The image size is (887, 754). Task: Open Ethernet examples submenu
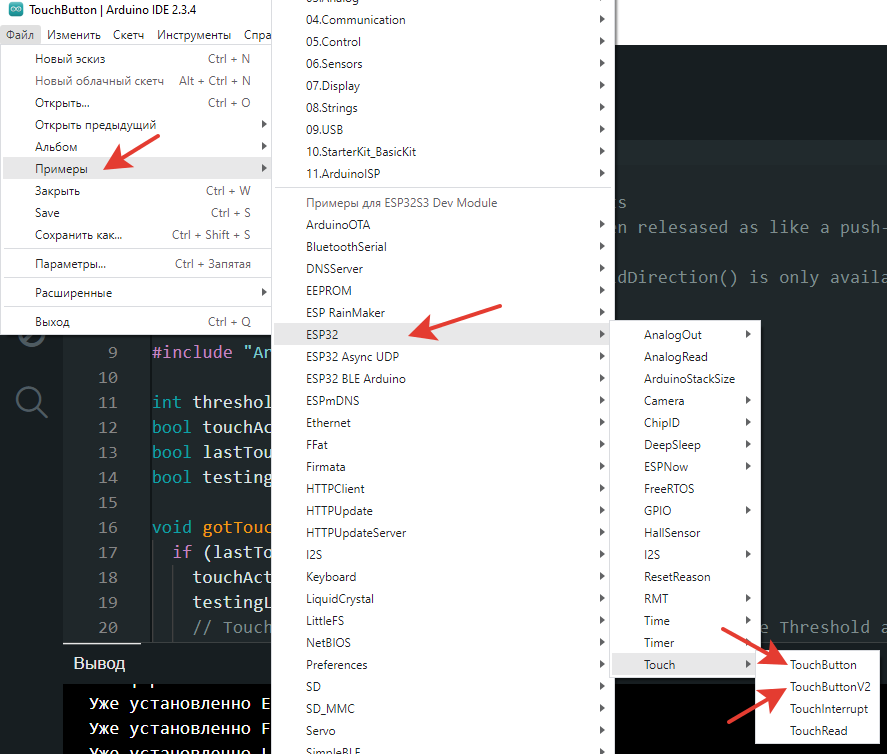(442, 423)
